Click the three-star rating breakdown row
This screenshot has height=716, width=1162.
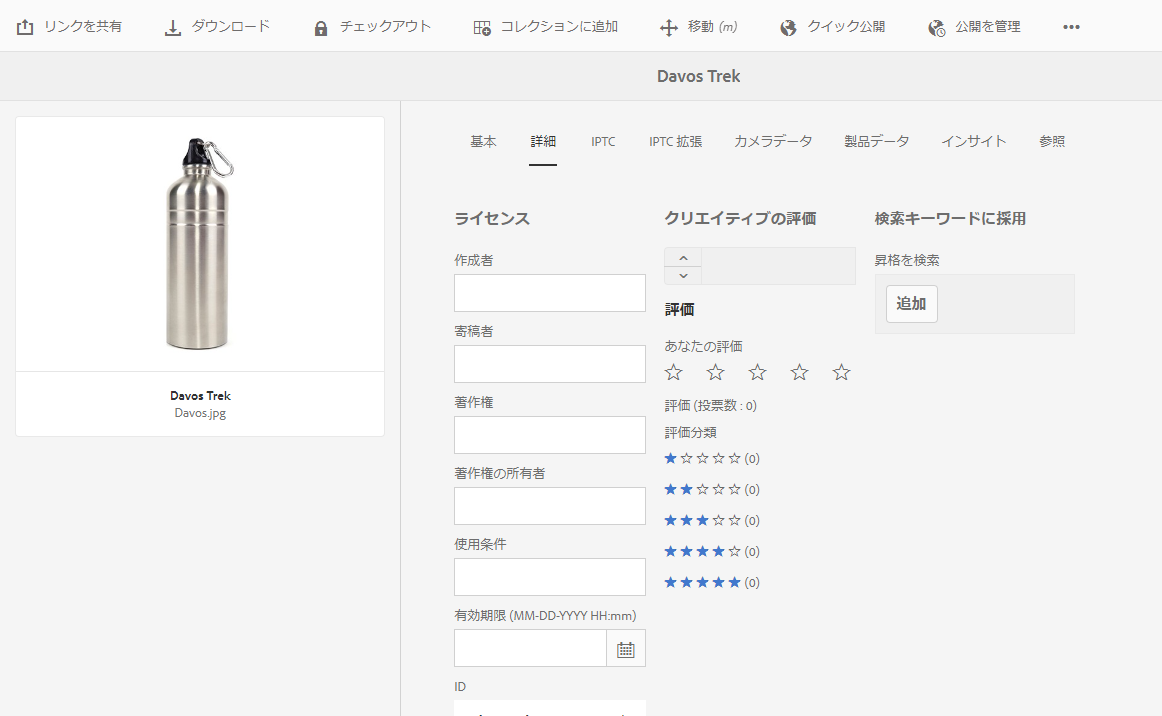coord(712,521)
